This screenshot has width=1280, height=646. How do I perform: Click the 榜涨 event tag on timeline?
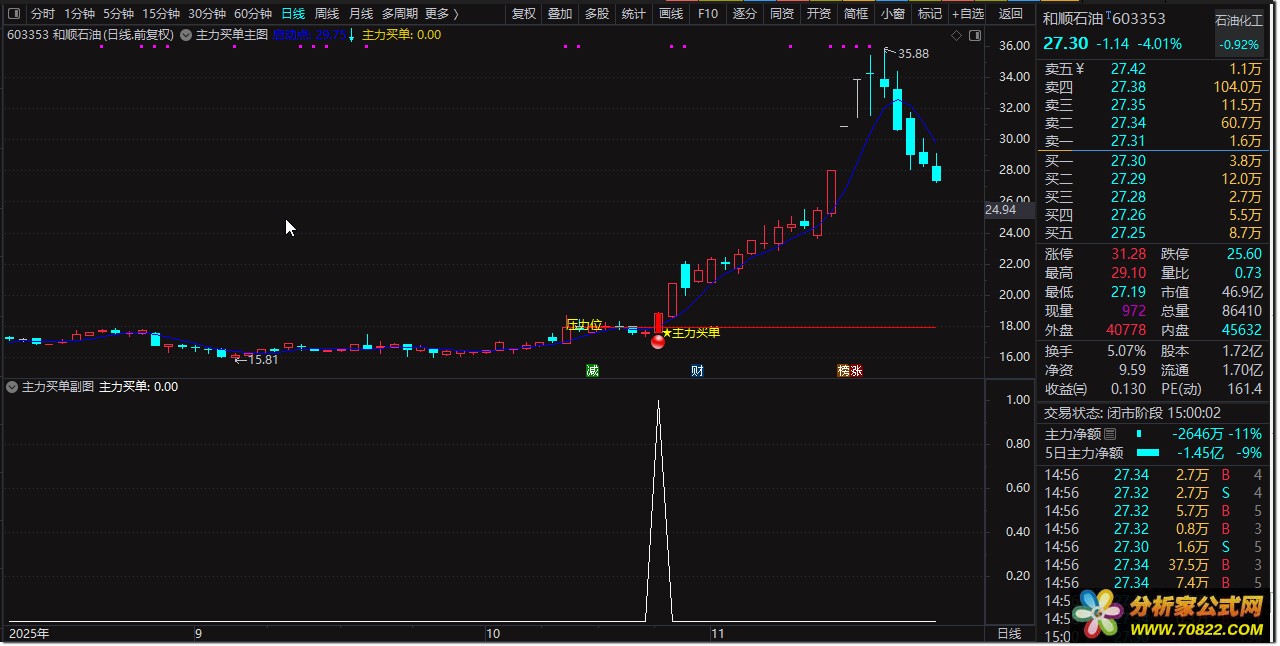(x=850, y=370)
